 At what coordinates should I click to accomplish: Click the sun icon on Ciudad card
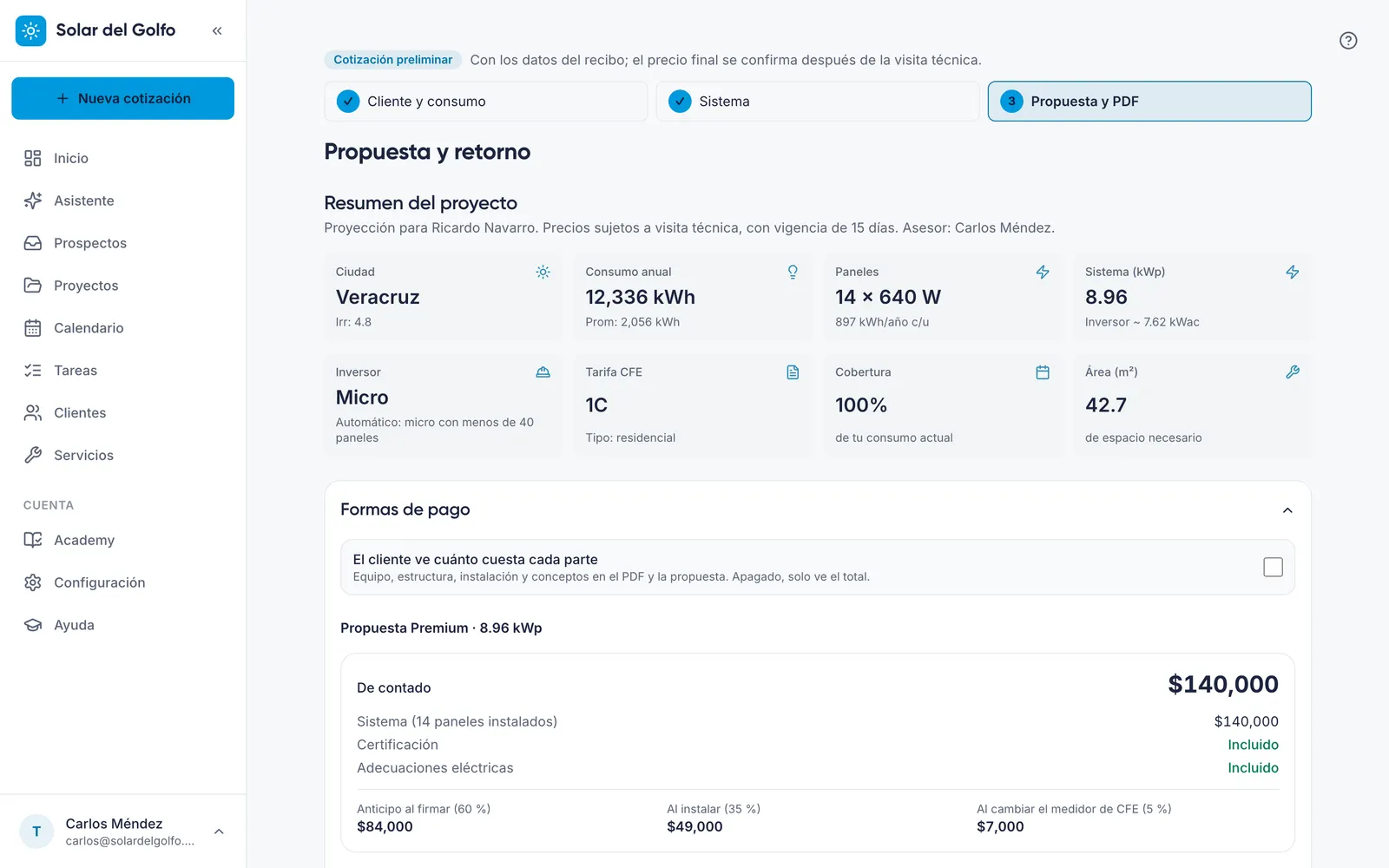click(x=543, y=272)
